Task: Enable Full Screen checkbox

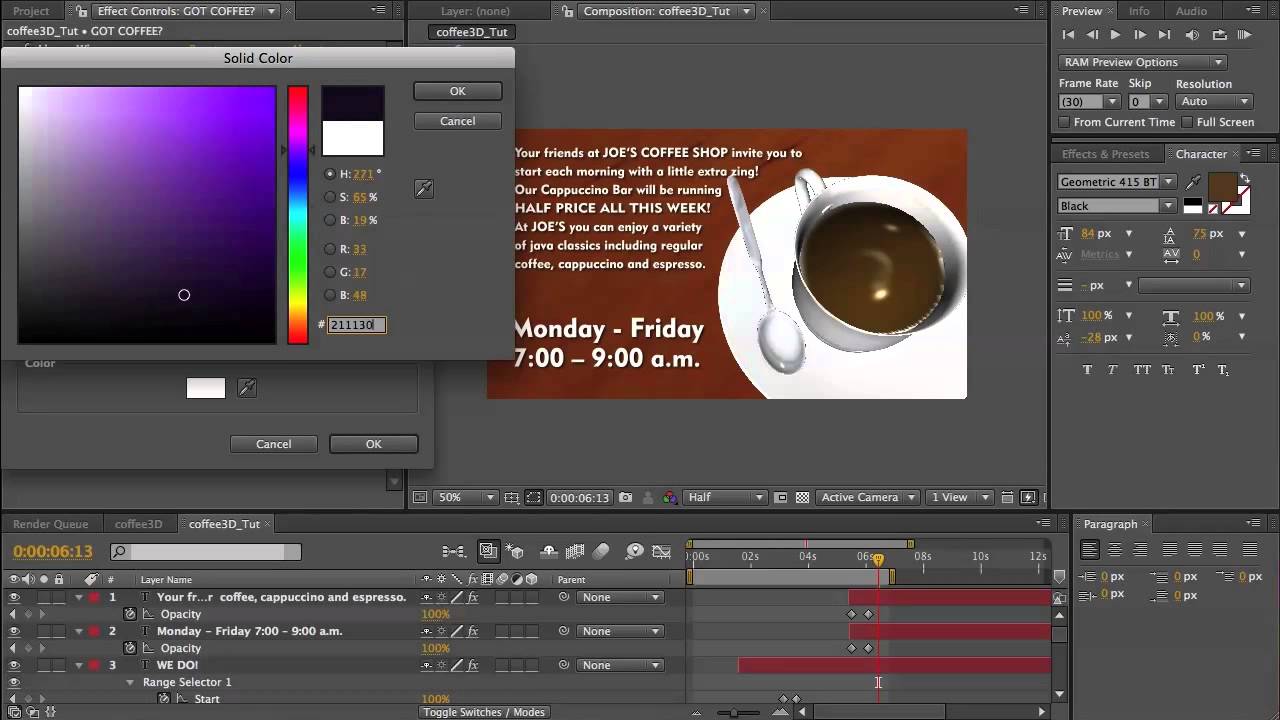Action: click(x=1187, y=122)
